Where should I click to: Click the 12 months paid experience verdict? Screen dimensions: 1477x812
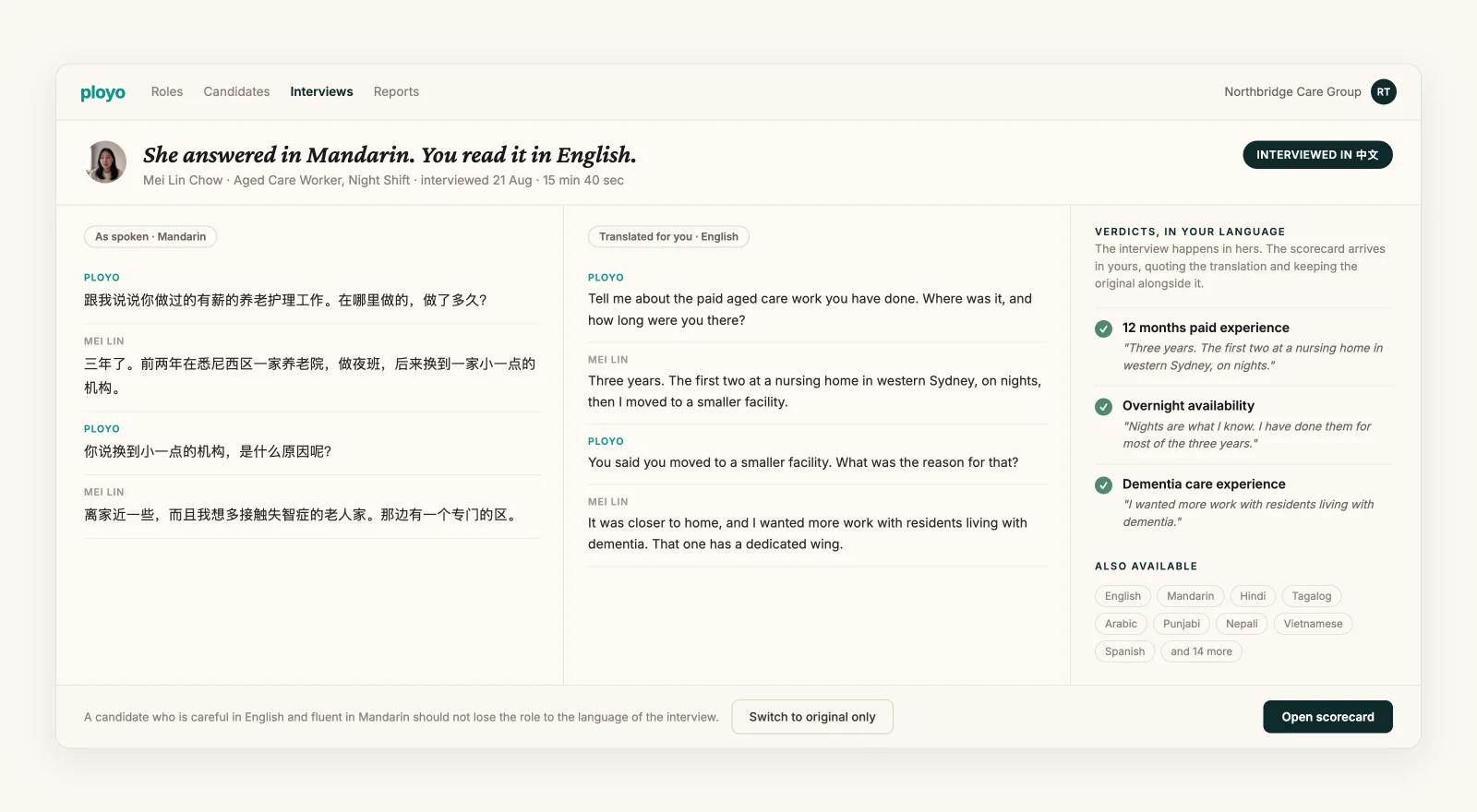pos(1206,328)
